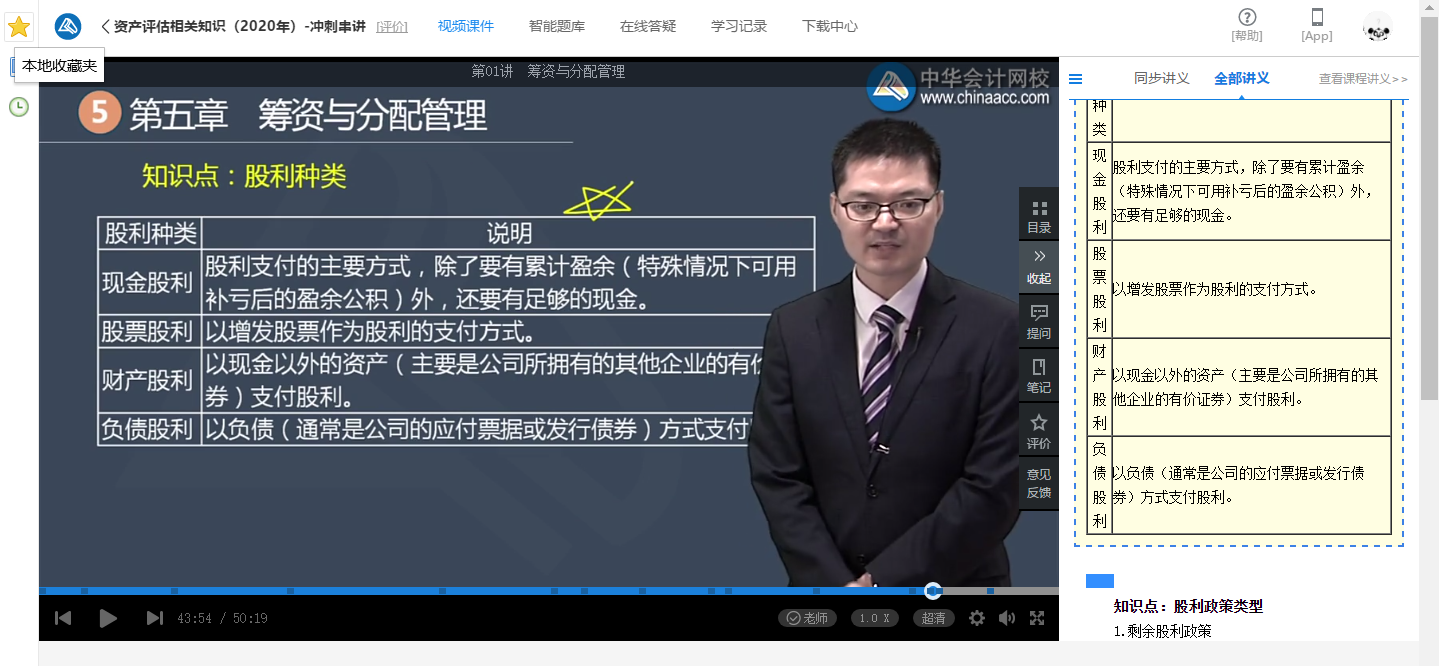Click the 第01讲 筹资与分配管理 video title

[x=548, y=71]
